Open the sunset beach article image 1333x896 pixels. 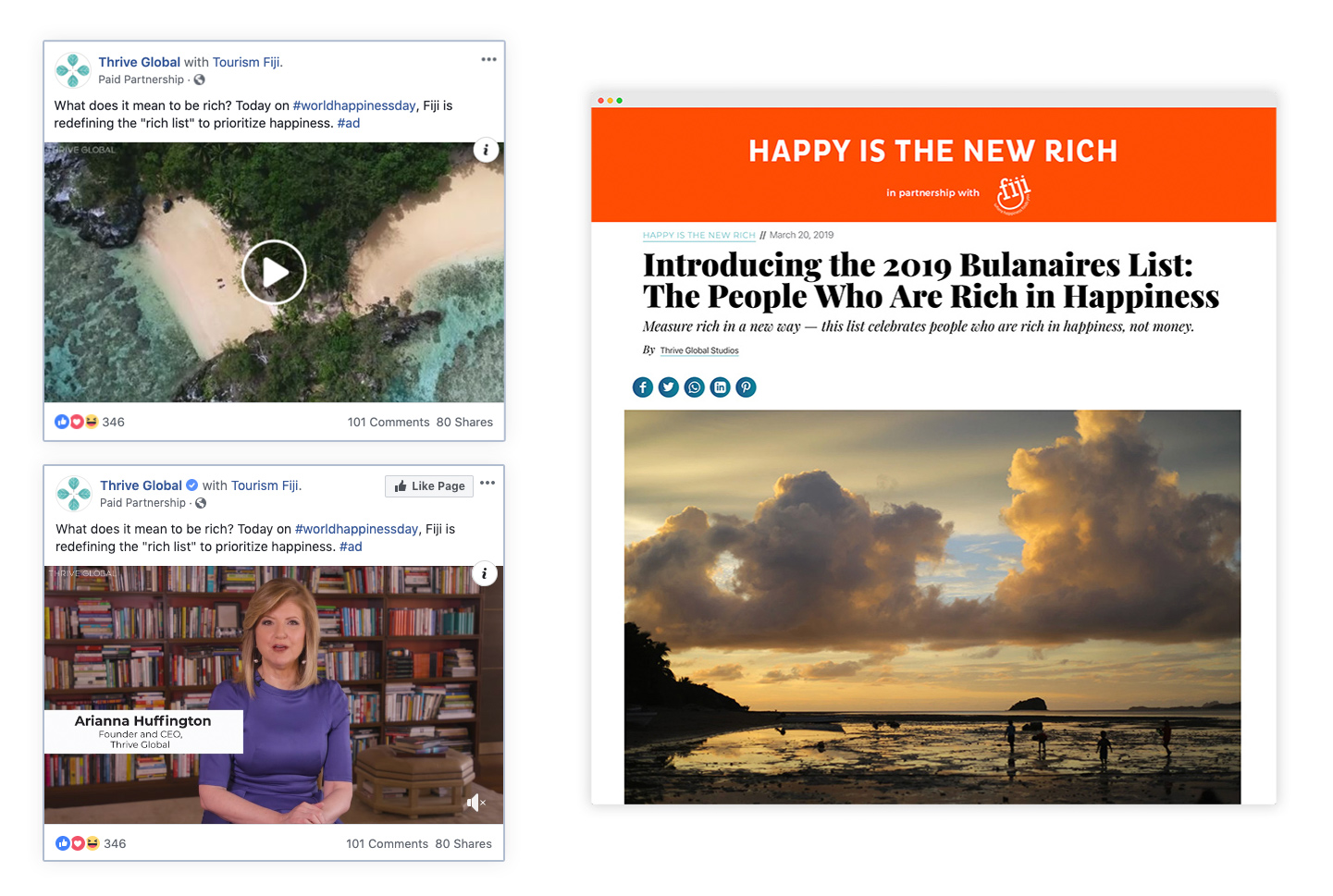[932, 607]
